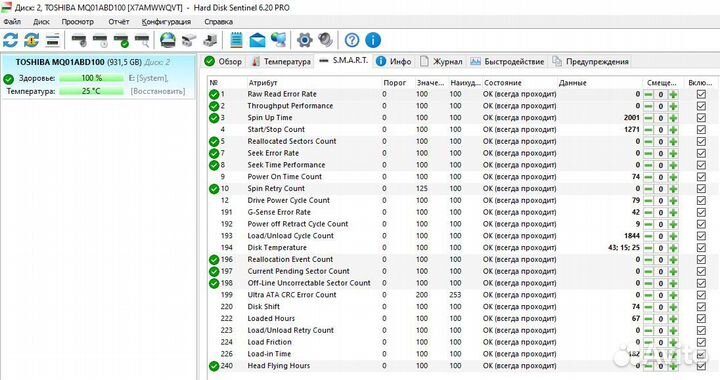Screen dimensions: 720x380
Task: Toggle enable checkbox for G-Sense Error Rate
Action: (701, 212)
